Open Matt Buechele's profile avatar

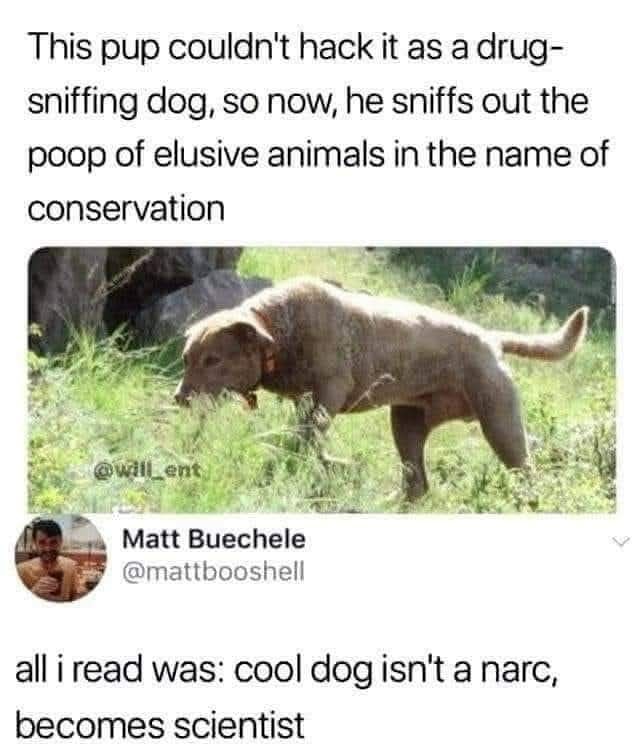click(x=60, y=559)
